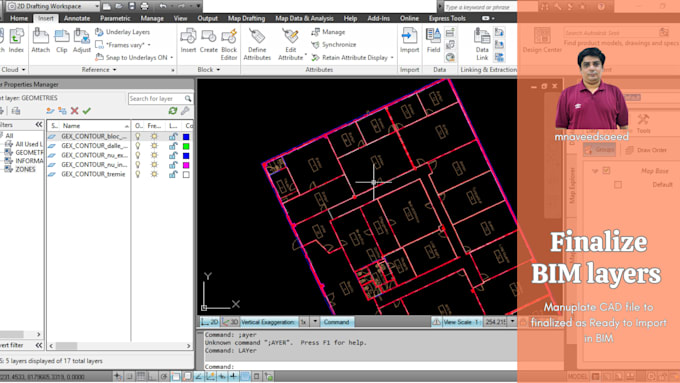This screenshot has width=680, height=383.
Task: Switch to the Annotate ribbon tab
Action: coord(77,18)
